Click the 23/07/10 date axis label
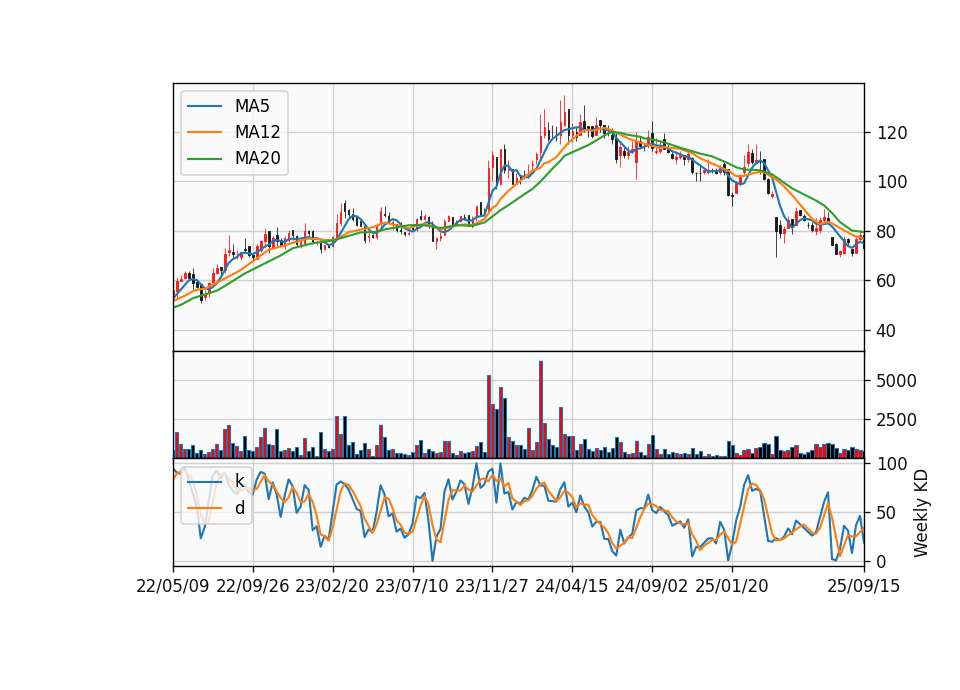The height and width of the screenshot is (690, 960). tap(412, 586)
